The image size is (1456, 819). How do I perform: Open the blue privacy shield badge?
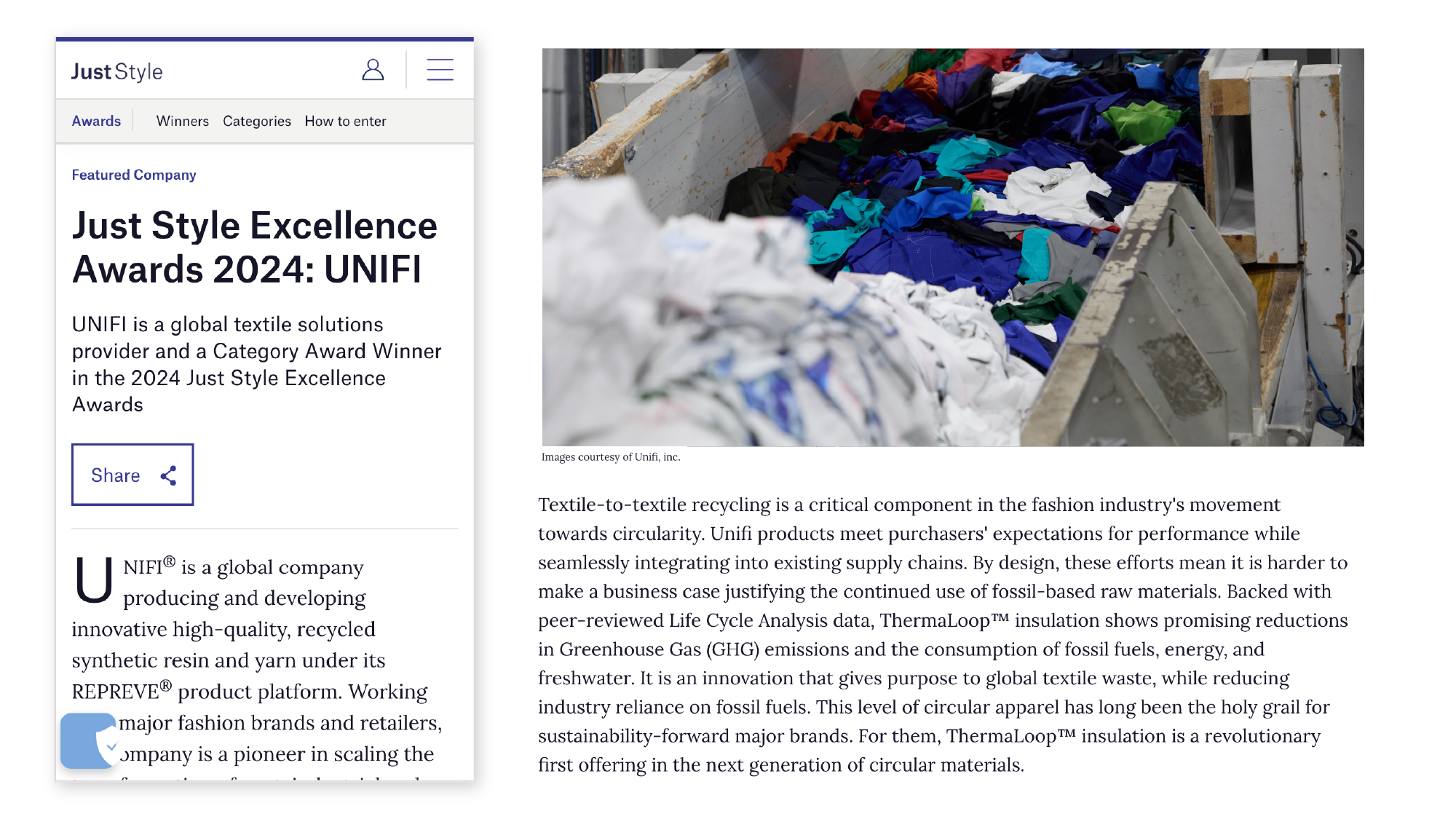point(88,740)
